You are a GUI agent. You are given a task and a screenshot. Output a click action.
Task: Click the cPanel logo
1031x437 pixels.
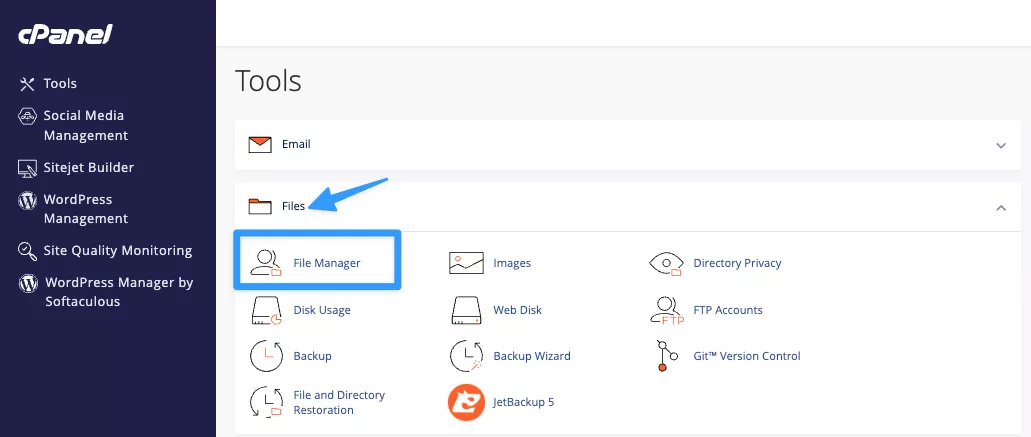tap(65, 35)
